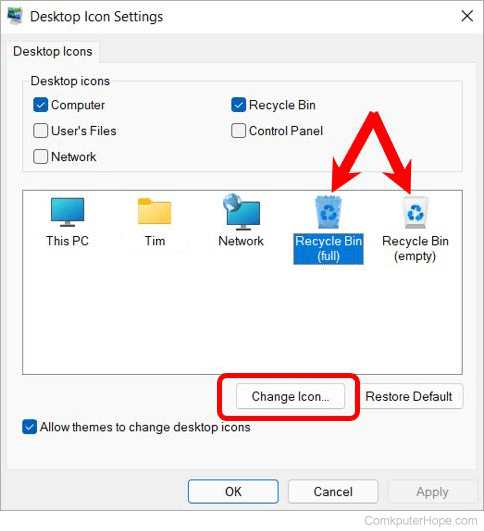This screenshot has width=484, height=531.
Task: Click the Cancel button
Action: pyautogui.click(x=333, y=491)
